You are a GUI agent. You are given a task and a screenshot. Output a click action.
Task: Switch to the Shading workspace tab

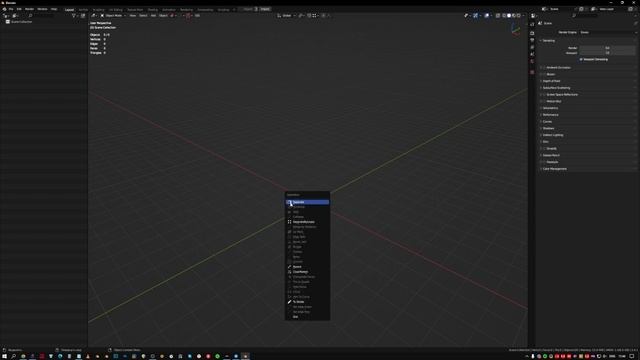[153, 9]
